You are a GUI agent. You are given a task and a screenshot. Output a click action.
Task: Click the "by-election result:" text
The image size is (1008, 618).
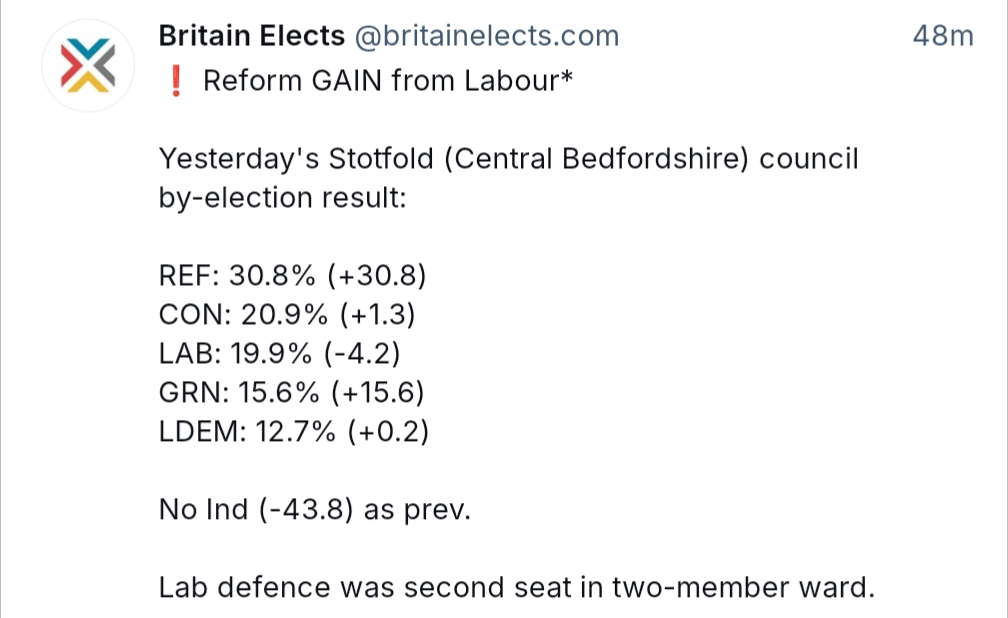[282, 198]
